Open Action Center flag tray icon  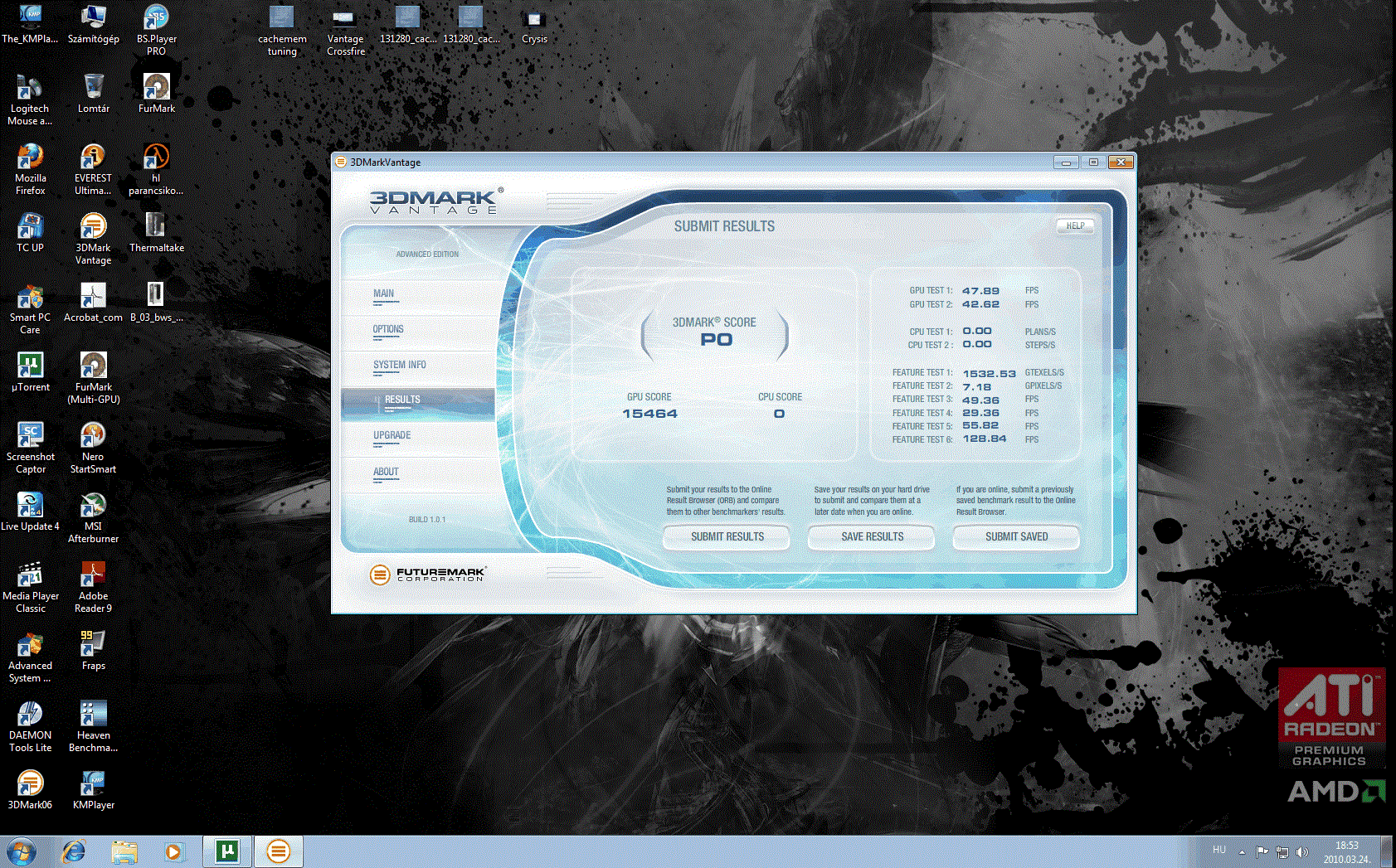[1262, 852]
